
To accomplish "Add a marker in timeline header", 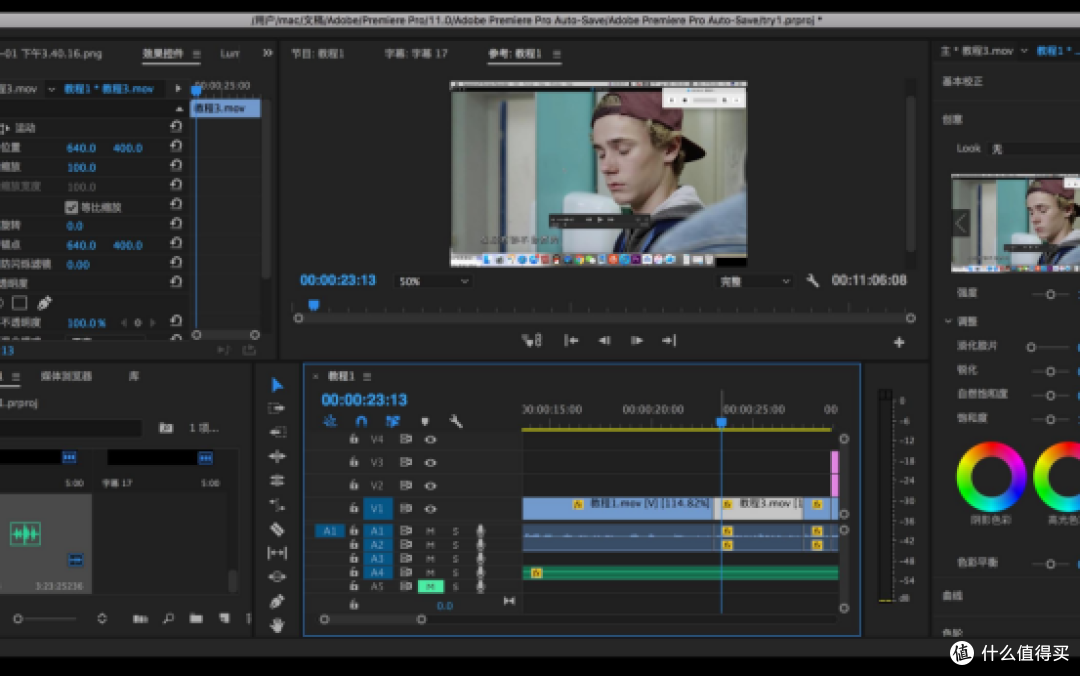I will (x=425, y=421).
